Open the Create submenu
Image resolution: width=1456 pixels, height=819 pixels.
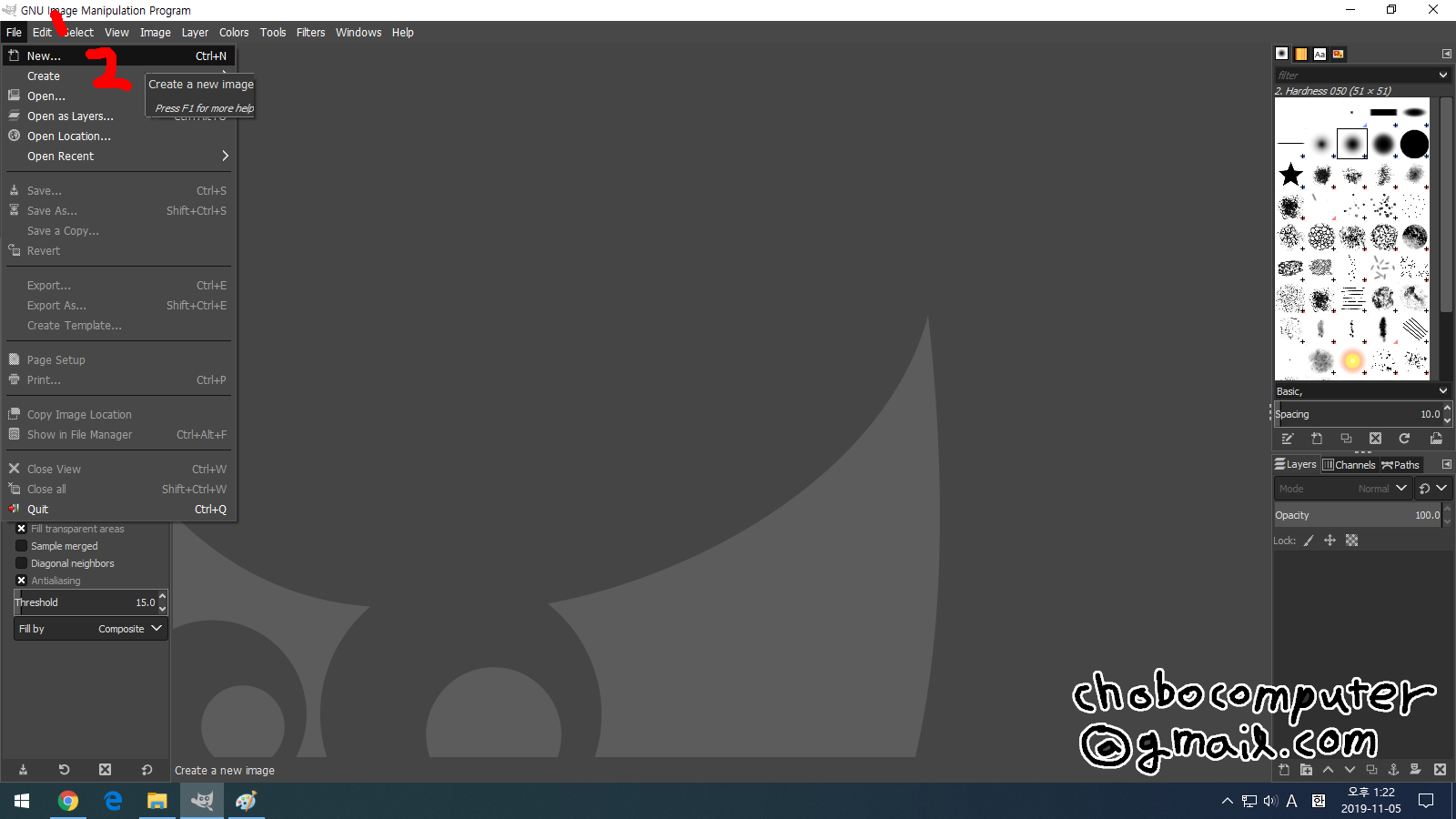[x=119, y=76]
